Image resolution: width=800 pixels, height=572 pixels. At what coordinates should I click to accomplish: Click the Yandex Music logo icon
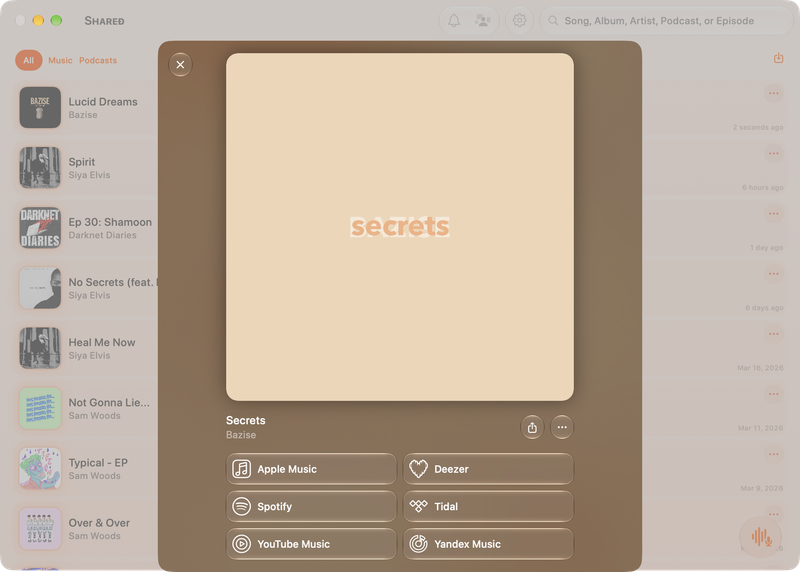(x=418, y=544)
